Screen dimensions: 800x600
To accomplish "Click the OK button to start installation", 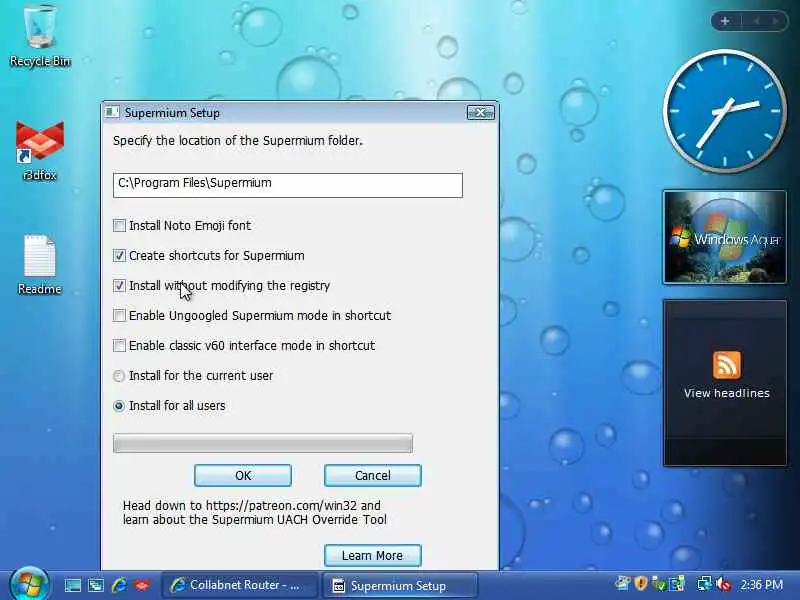I will point(243,476).
